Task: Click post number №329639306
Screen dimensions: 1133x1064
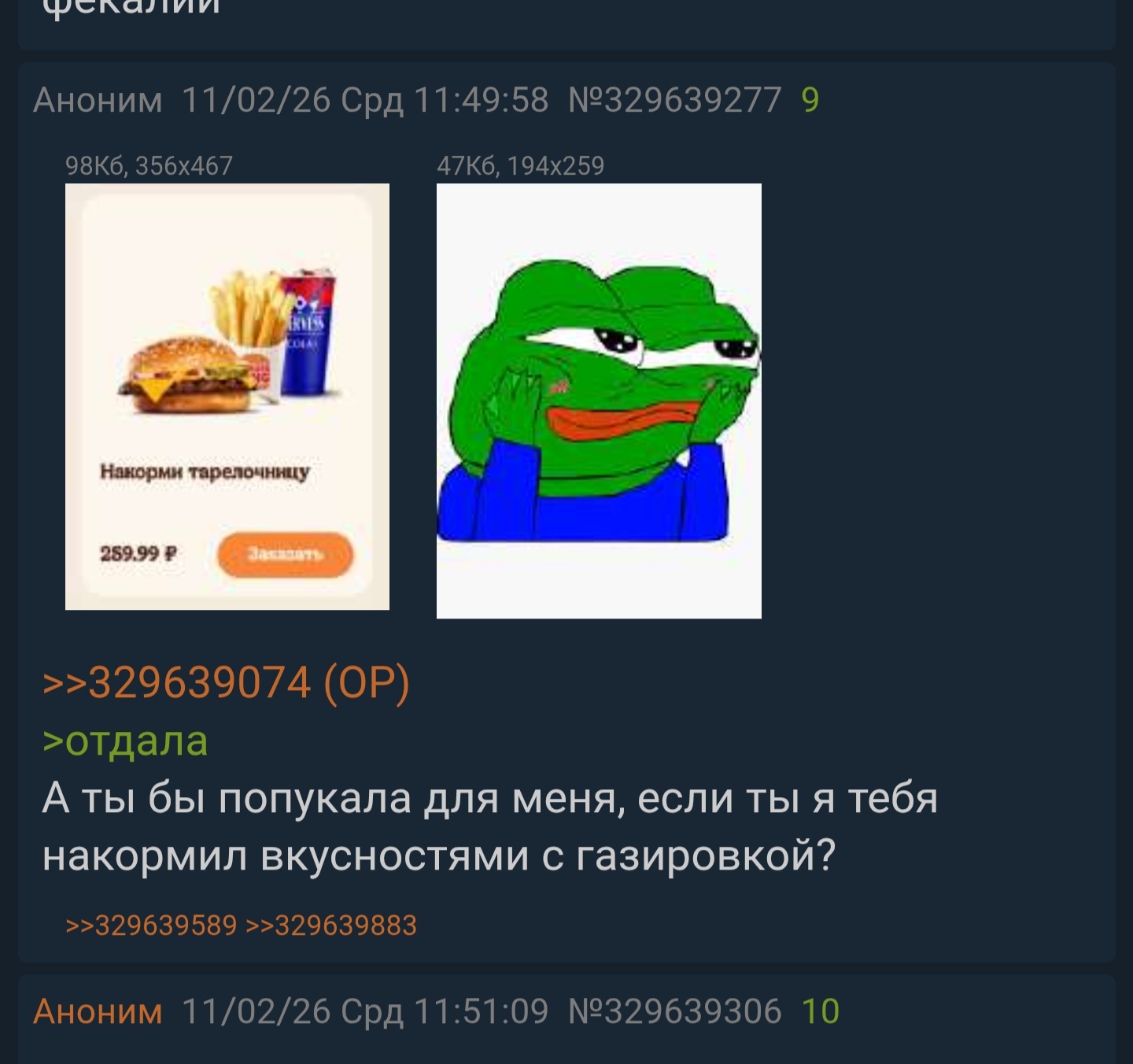Action: [x=675, y=1011]
